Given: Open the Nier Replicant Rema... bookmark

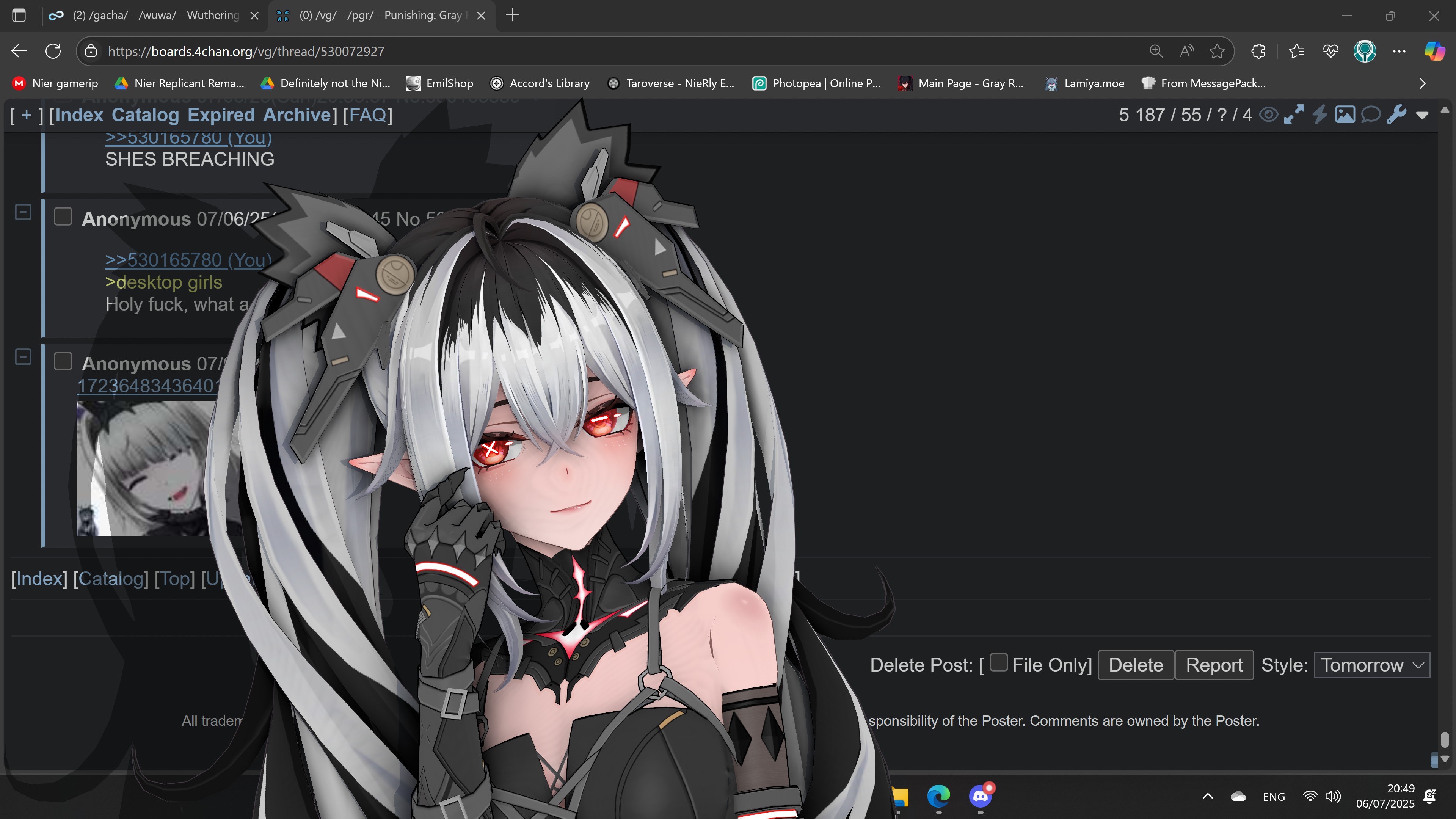Looking at the screenshot, I should [179, 84].
